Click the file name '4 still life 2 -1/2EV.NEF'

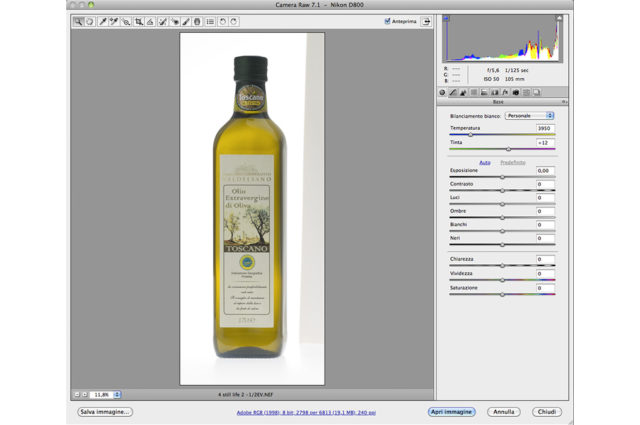point(245,395)
